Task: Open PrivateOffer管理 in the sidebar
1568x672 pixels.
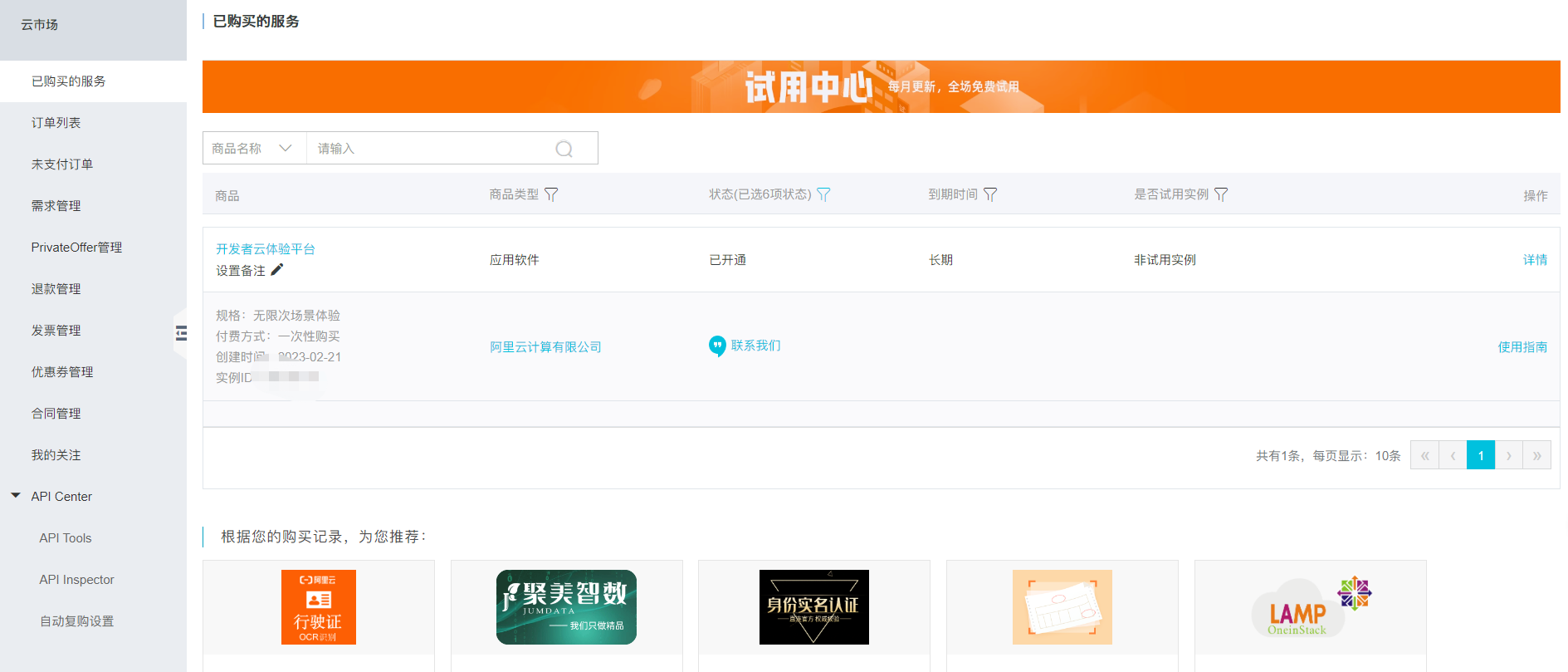Action: coord(93,248)
